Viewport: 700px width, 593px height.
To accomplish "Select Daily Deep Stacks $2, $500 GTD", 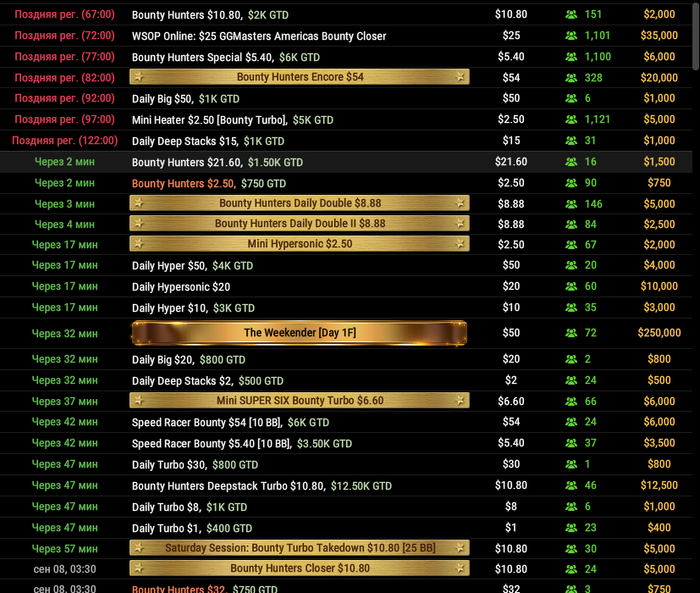I will 208,381.
